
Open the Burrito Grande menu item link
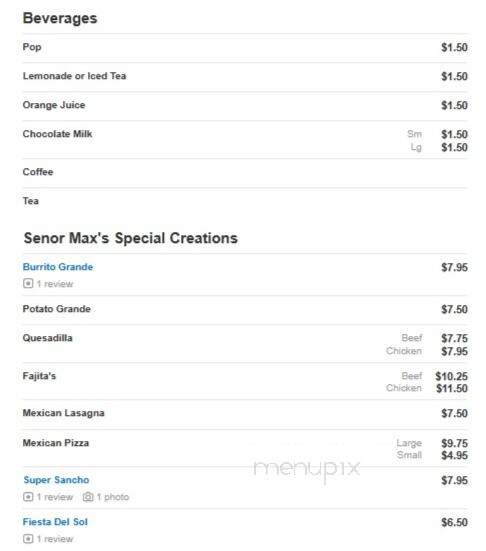58,267
